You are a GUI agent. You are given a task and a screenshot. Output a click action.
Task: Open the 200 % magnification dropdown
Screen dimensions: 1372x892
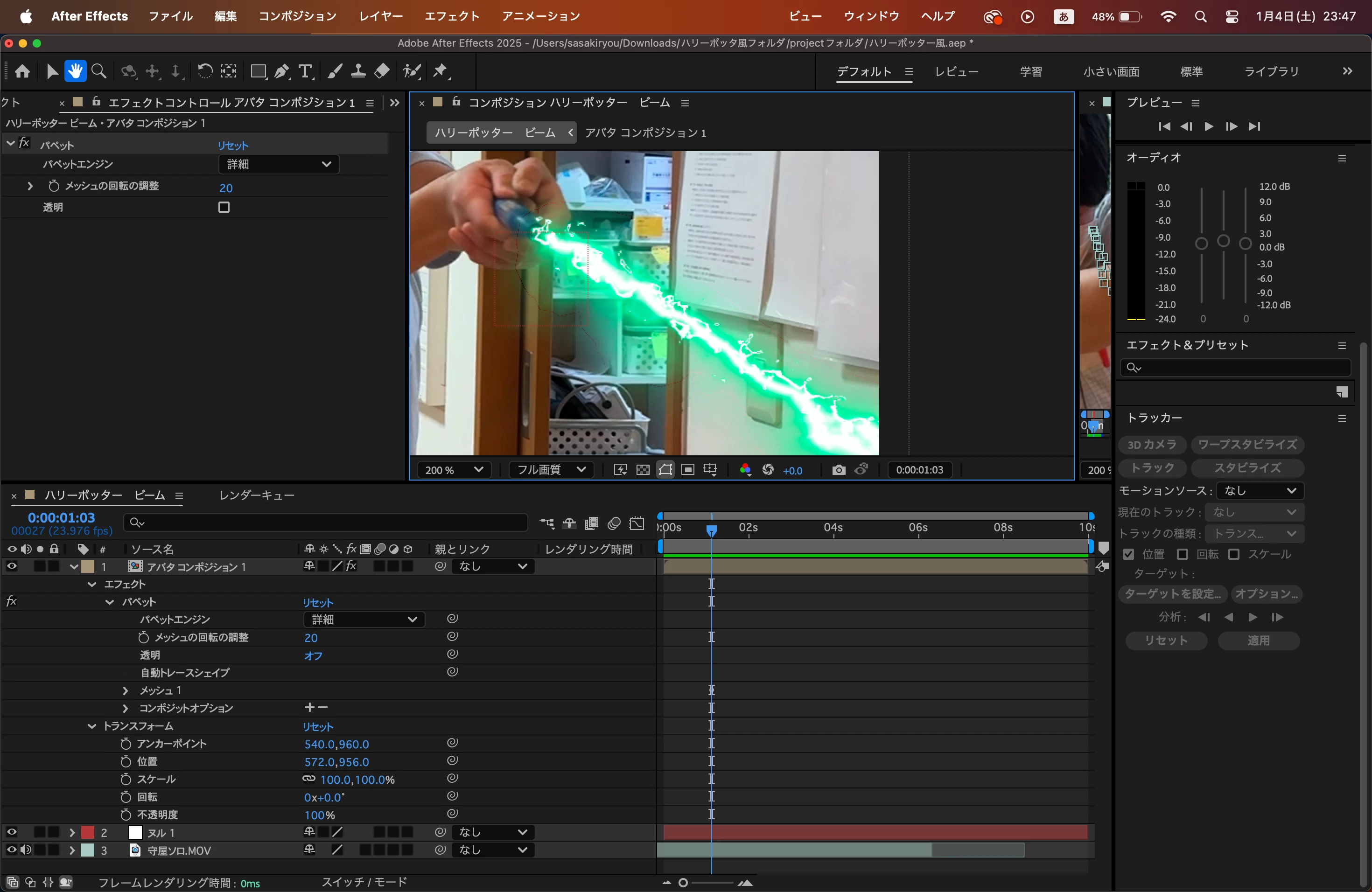point(454,470)
